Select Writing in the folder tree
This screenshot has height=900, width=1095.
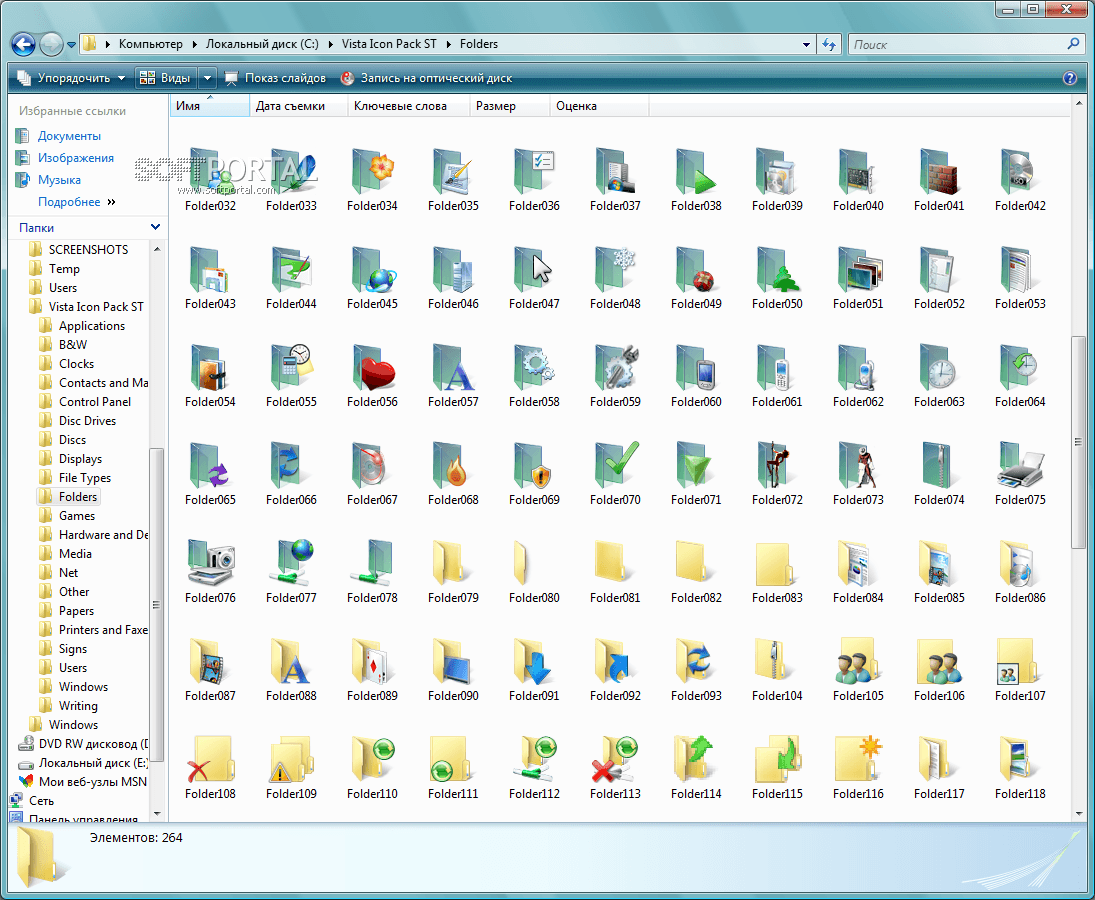pyautogui.click(x=78, y=706)
